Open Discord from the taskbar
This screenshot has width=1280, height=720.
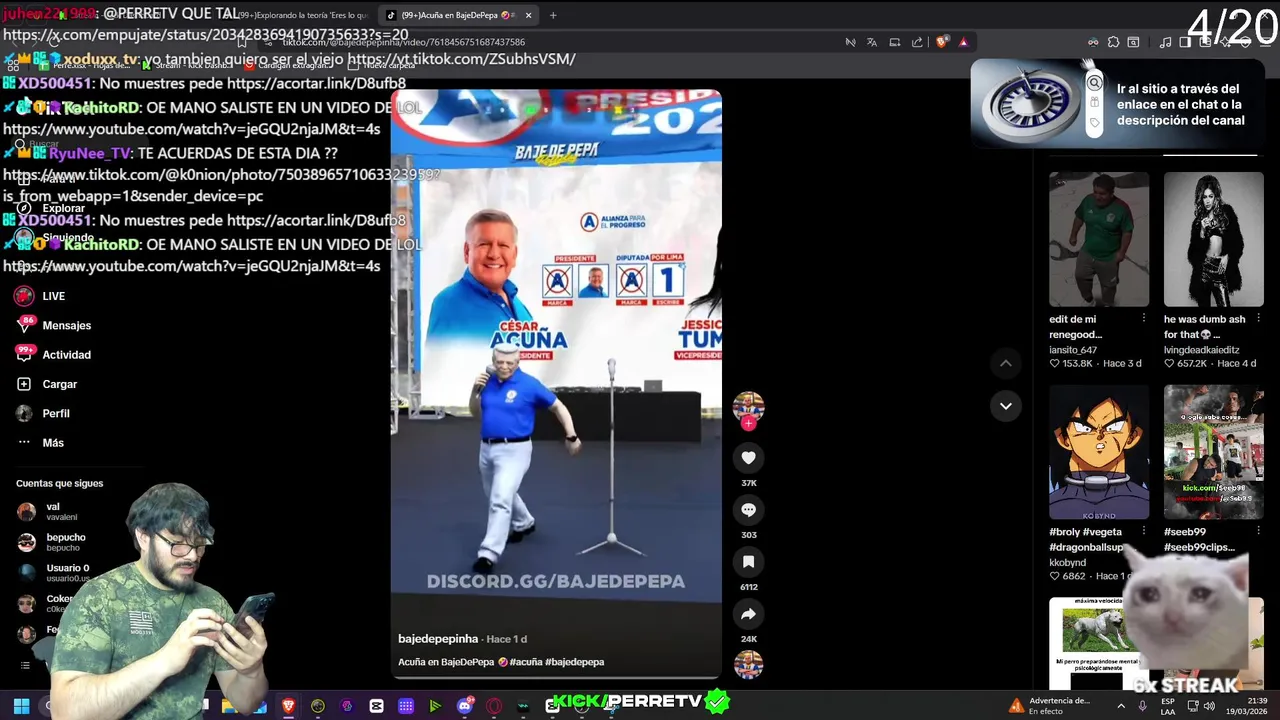(x=465, y=706)
